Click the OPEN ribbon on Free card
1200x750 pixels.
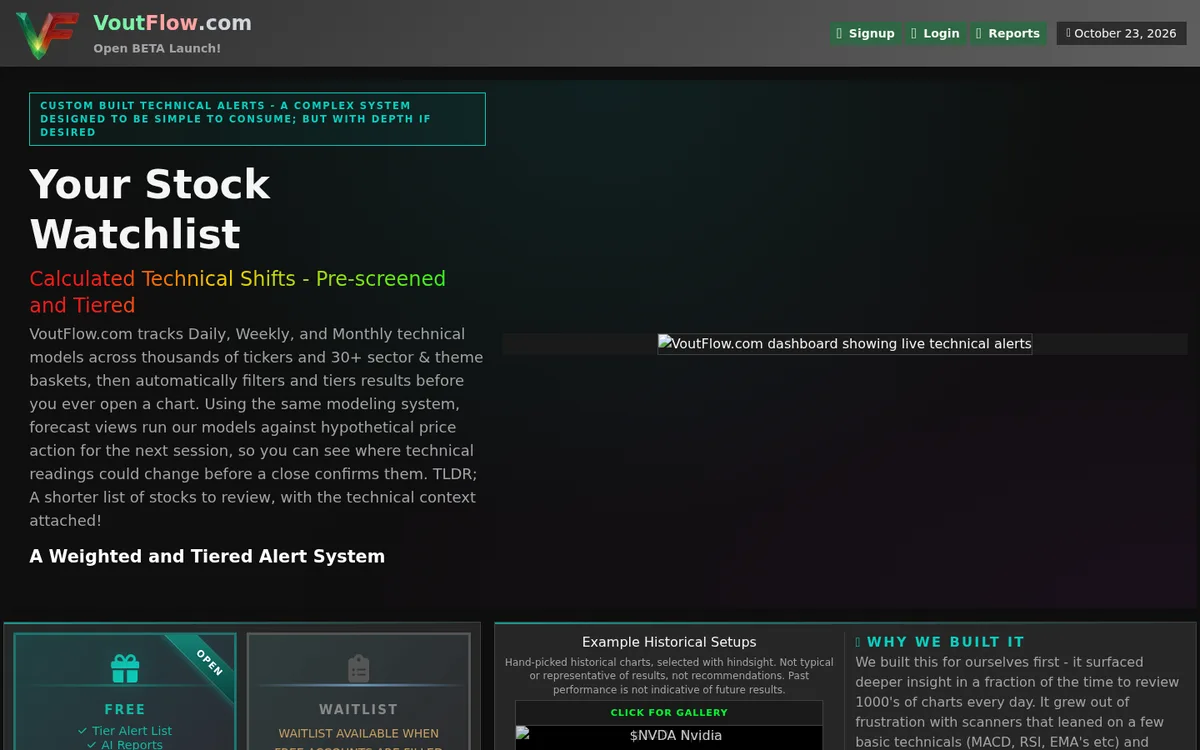click(x=209, y=661)
